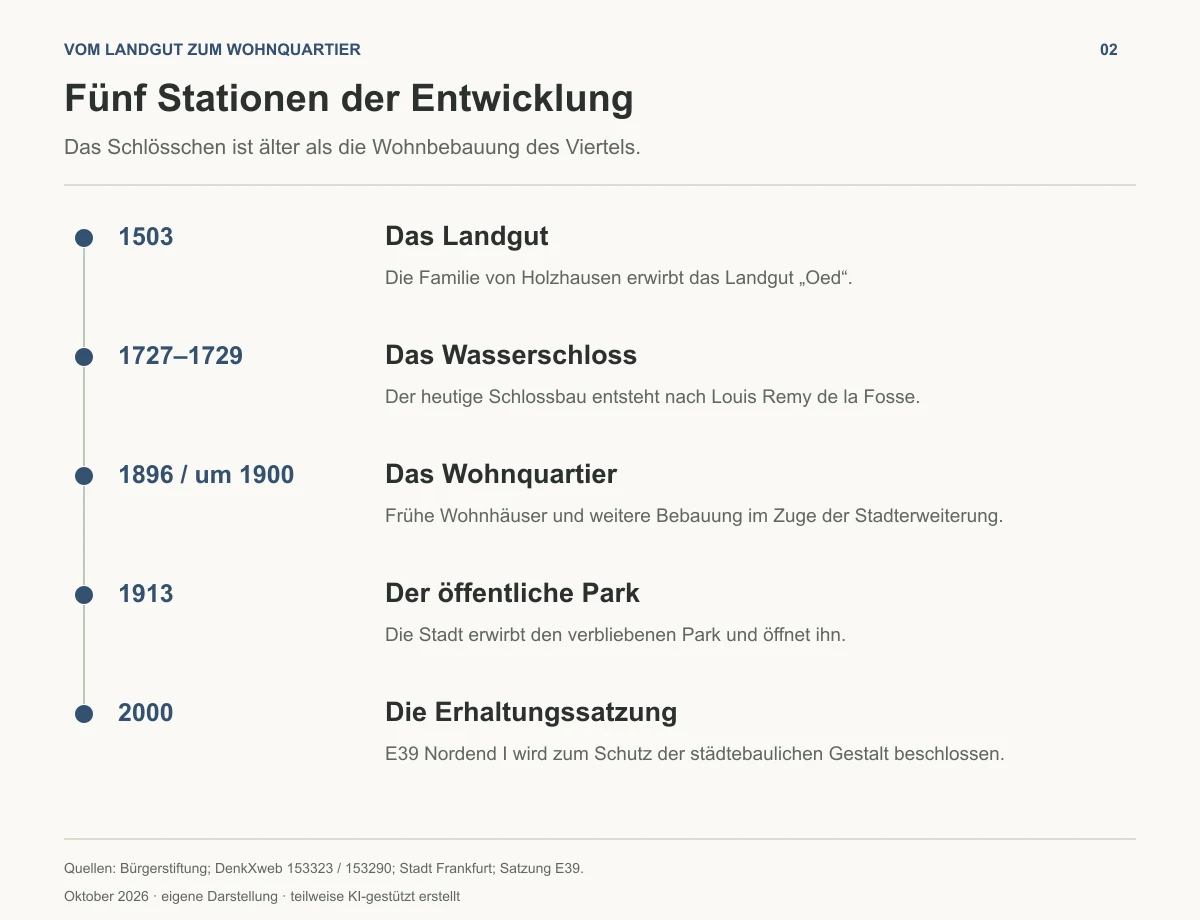Click the Quellen source line in the footer
This screenshot has height=920, width=1200.
(x=324, y=869)
